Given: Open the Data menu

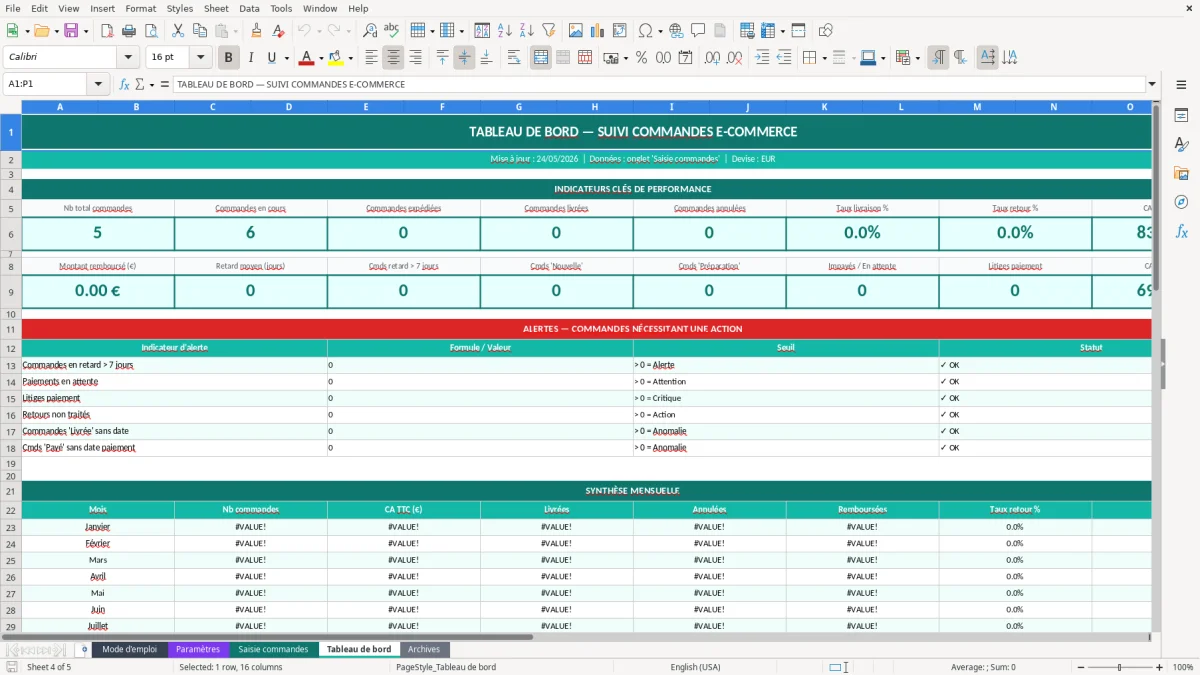Looking at the screenshot, I should (249, 8).
